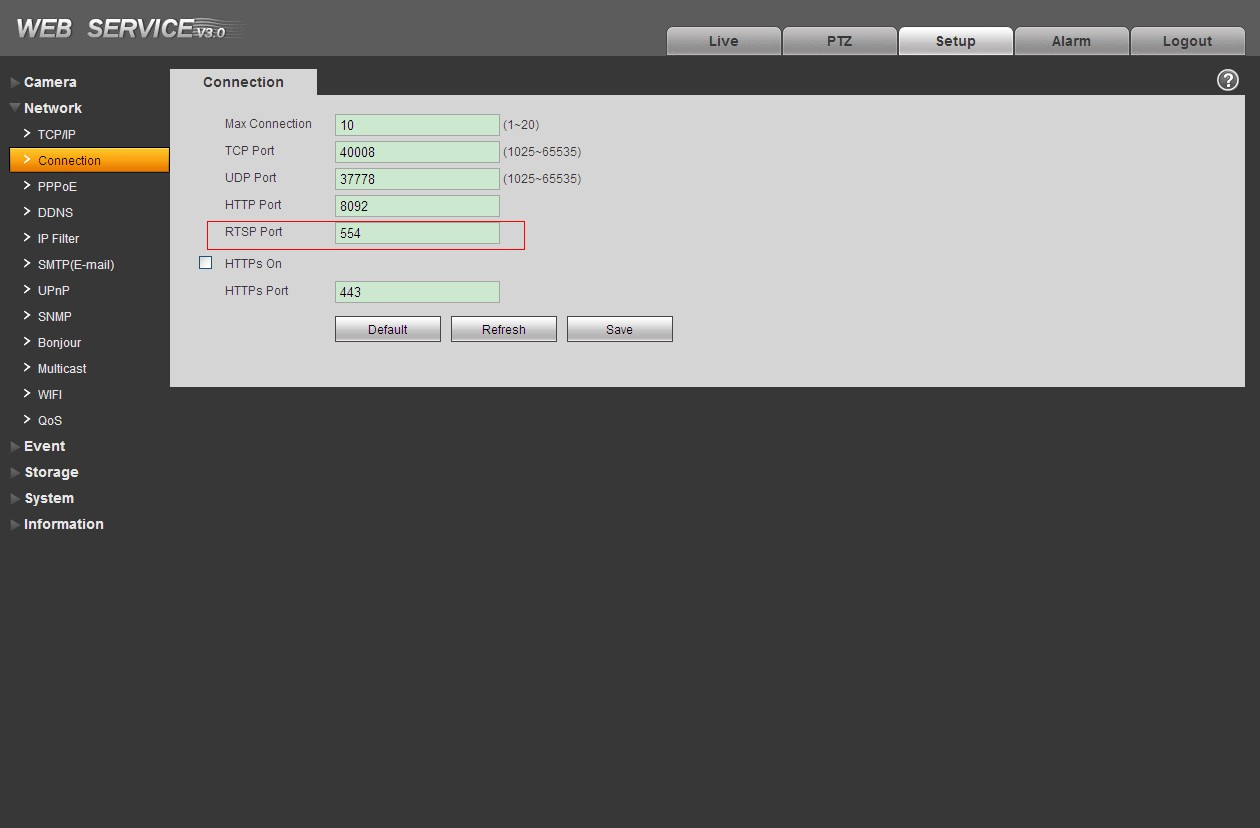The width and height of the screenshot is (1260, 828).
Task: Select the RTSP Port input field
Action: point(417,233)
